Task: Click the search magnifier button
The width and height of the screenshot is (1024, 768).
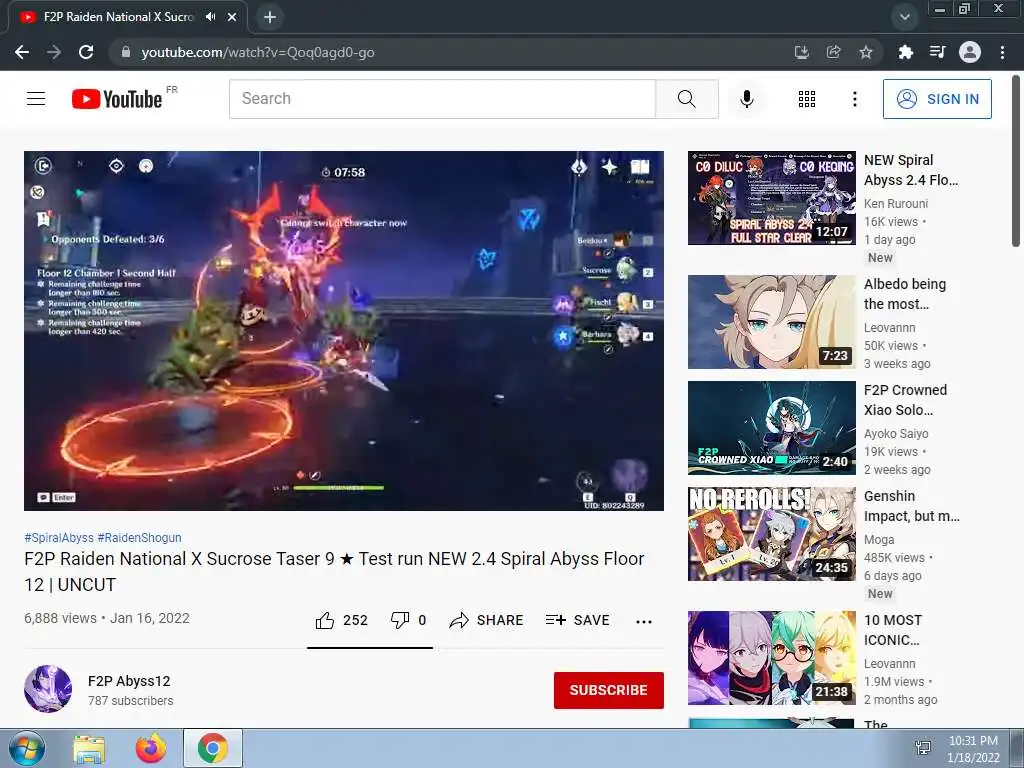Action: point(686,99)
